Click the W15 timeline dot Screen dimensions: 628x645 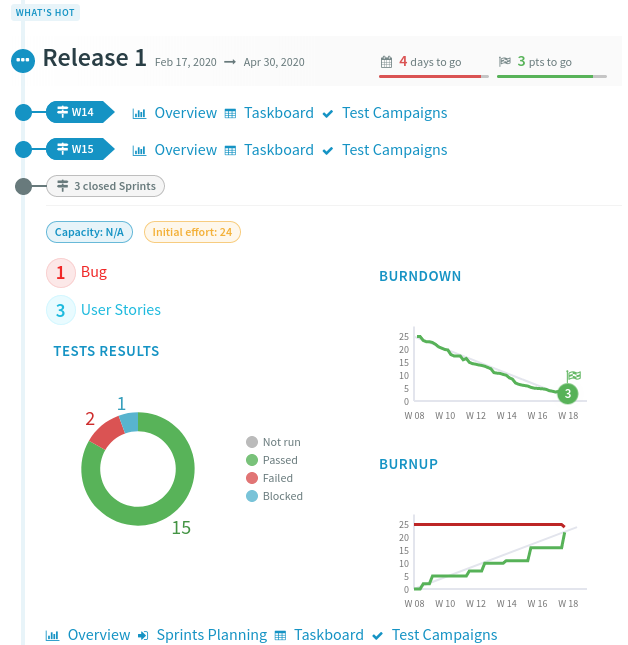(23, 149)
